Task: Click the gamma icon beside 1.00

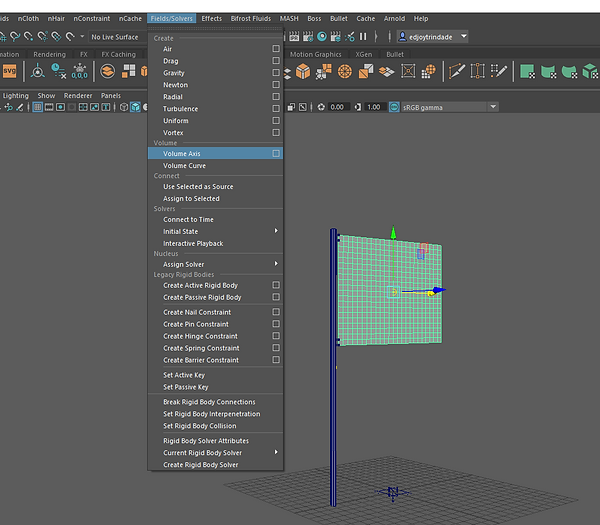Action: (358, 107)
